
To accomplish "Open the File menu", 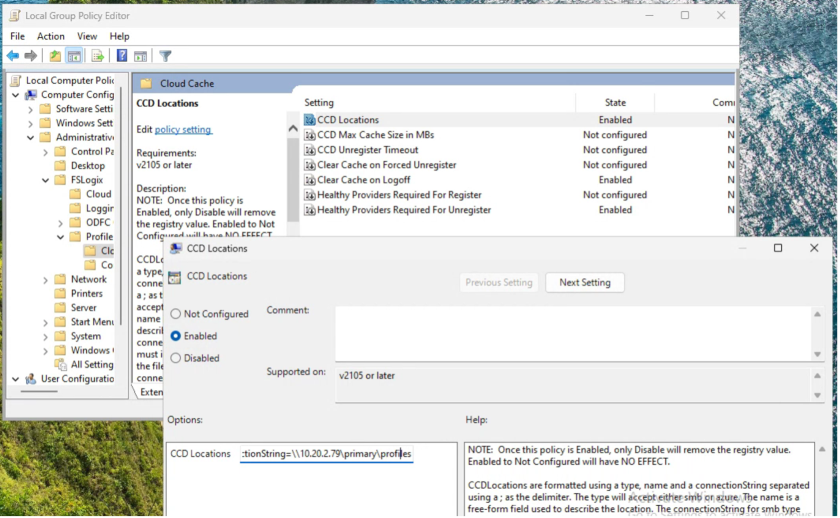I will (18, 36).
